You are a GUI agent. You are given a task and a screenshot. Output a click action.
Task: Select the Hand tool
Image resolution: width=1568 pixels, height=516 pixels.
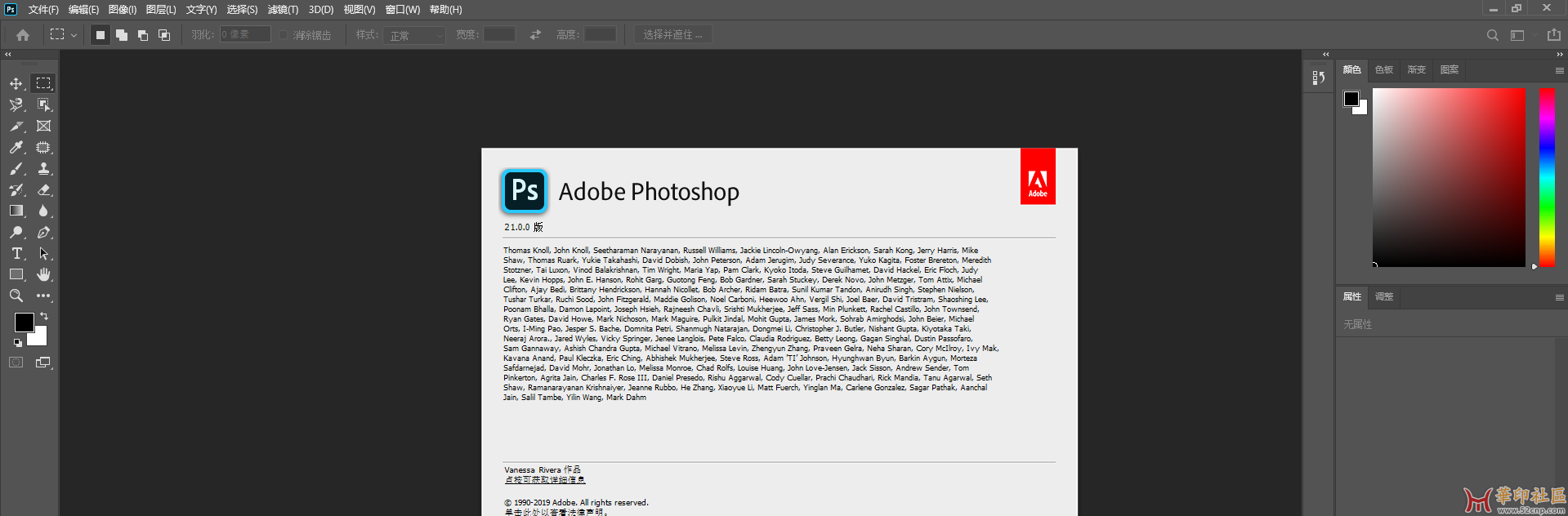pyautogui.click(x=43, y=274)
